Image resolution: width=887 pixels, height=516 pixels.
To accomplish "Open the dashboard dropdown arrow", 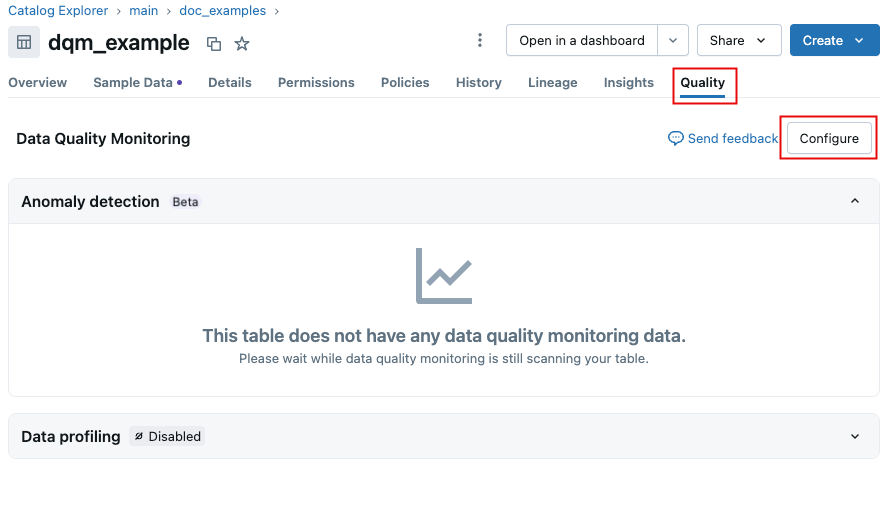I will [x=673, y=40].
